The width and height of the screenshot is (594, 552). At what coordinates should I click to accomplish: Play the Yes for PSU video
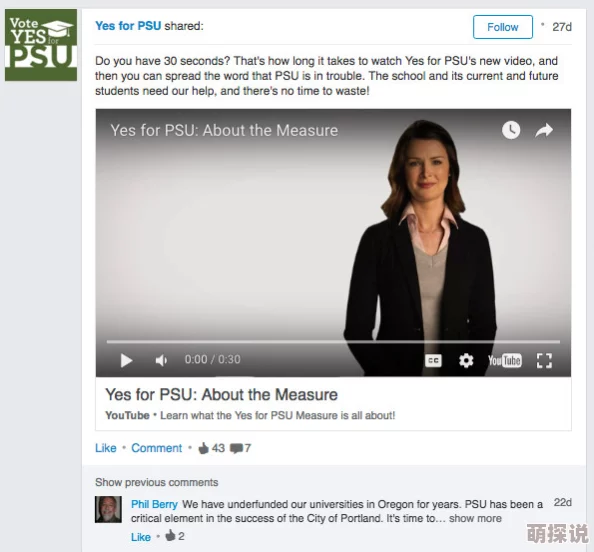click(x=126, y=360)
